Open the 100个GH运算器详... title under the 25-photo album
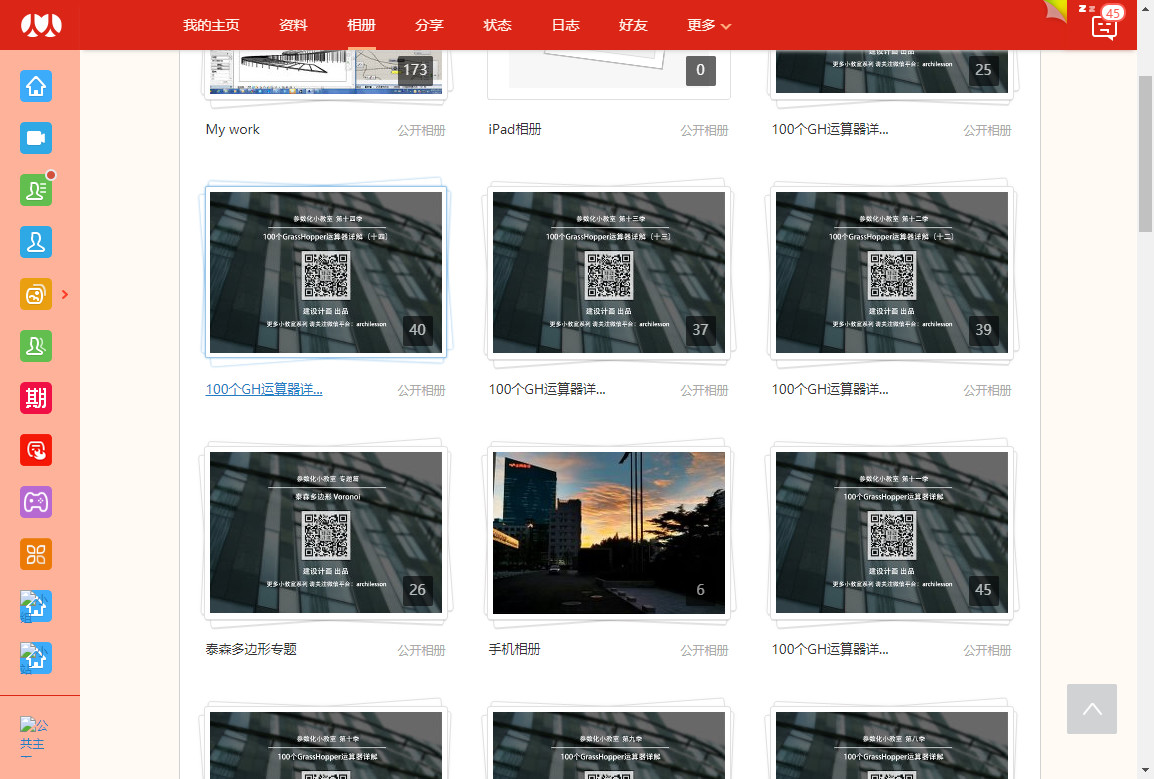Screen dimensions: 1154x779 830,130
